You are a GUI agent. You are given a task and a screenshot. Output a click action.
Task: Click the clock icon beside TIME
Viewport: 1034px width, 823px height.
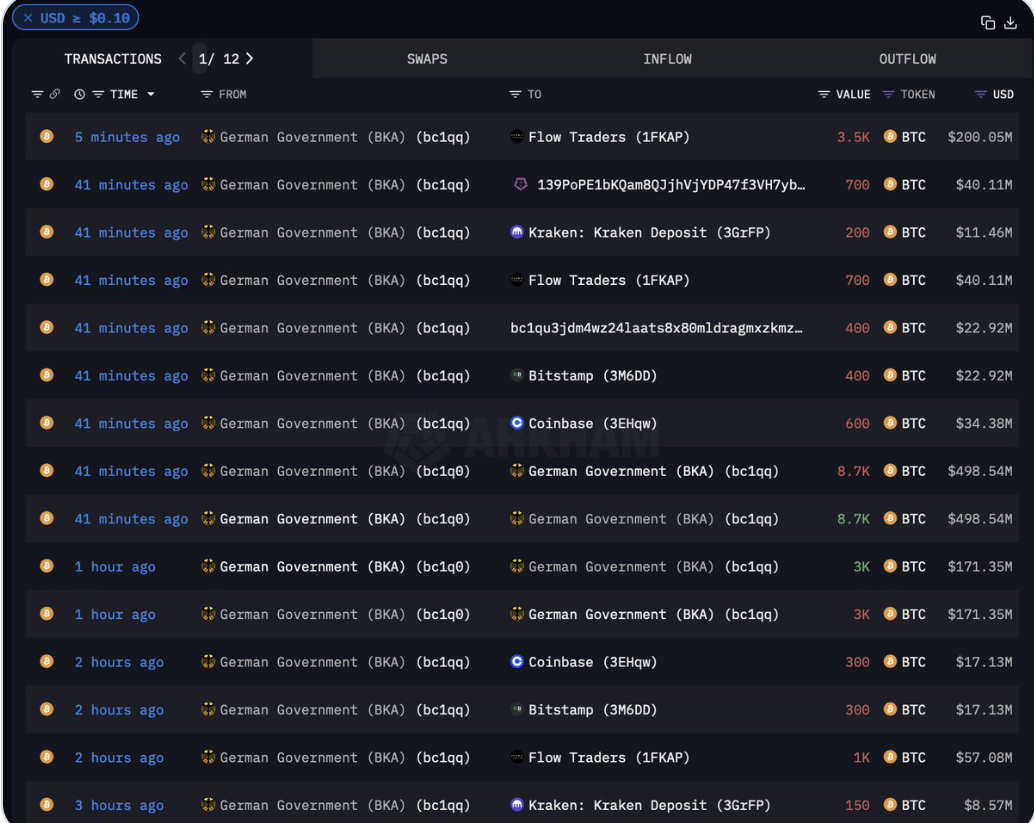click(79, 94)
